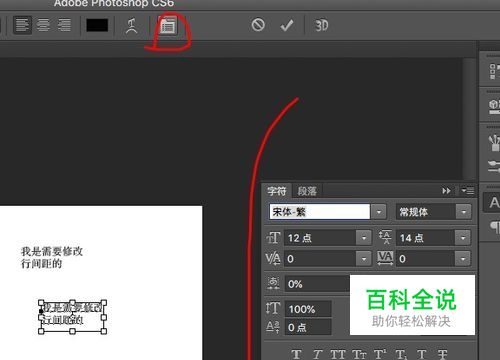Toggle Superscript style

pyautogui.click(x=380, y=354)
